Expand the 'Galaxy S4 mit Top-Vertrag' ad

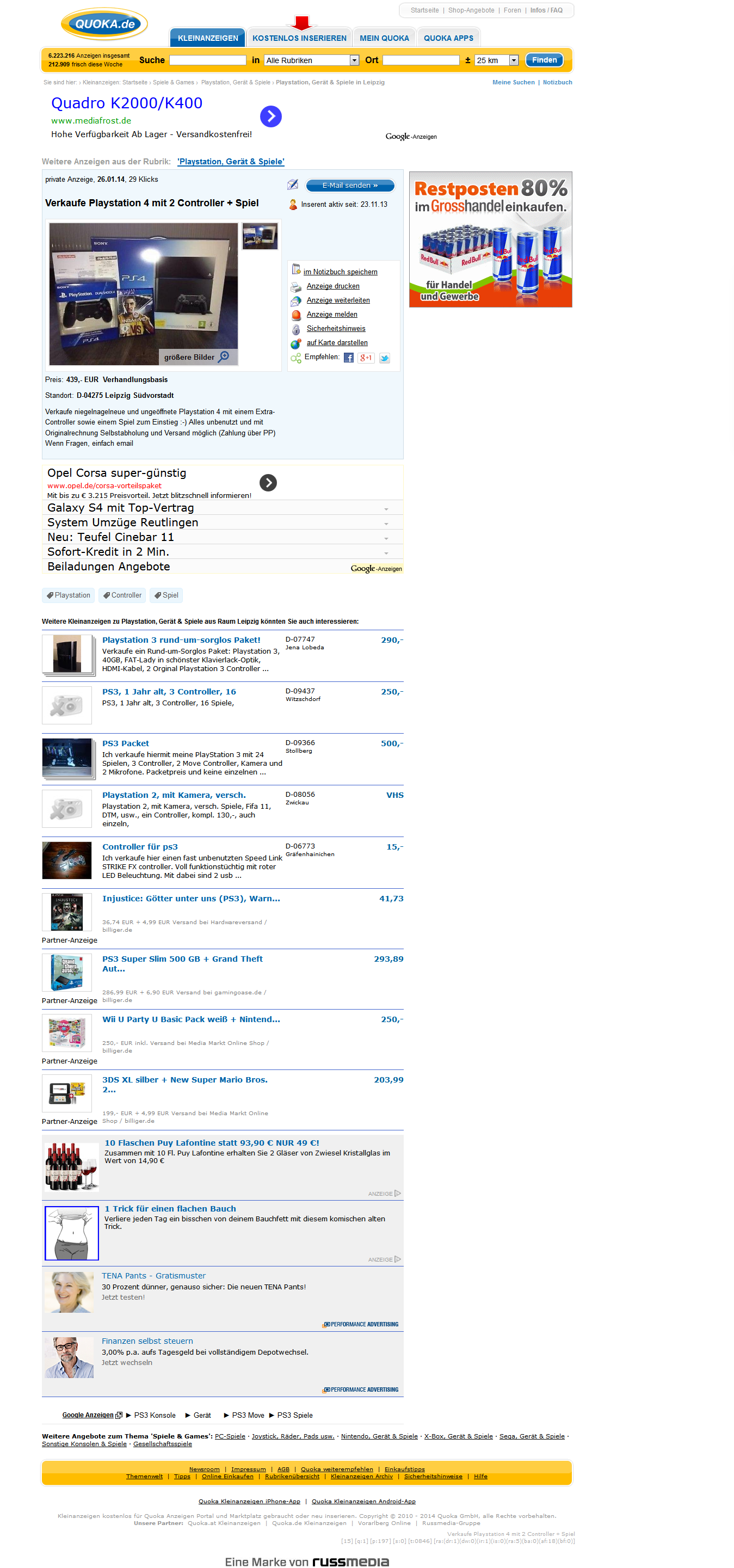pyautogui.click(x=386, y=509)
